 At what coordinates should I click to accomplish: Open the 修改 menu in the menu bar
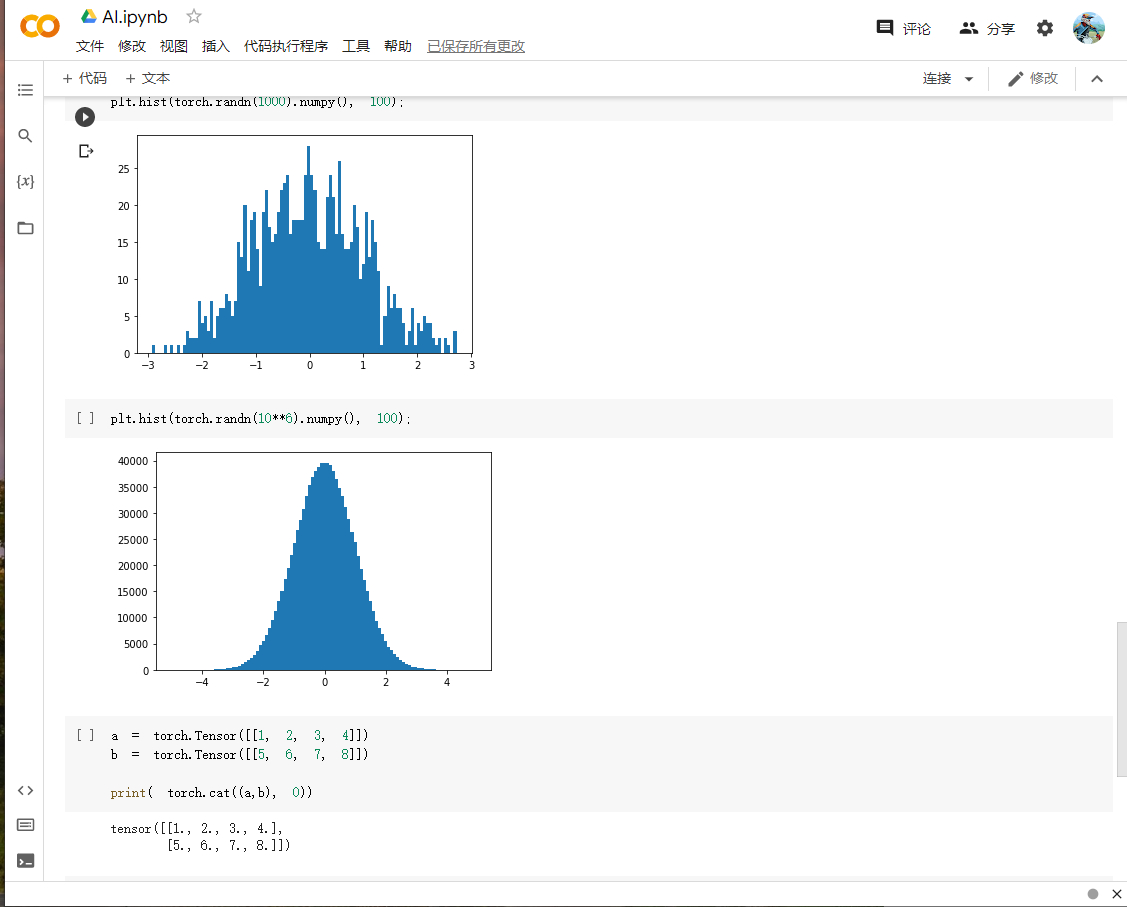click(132, 46)
